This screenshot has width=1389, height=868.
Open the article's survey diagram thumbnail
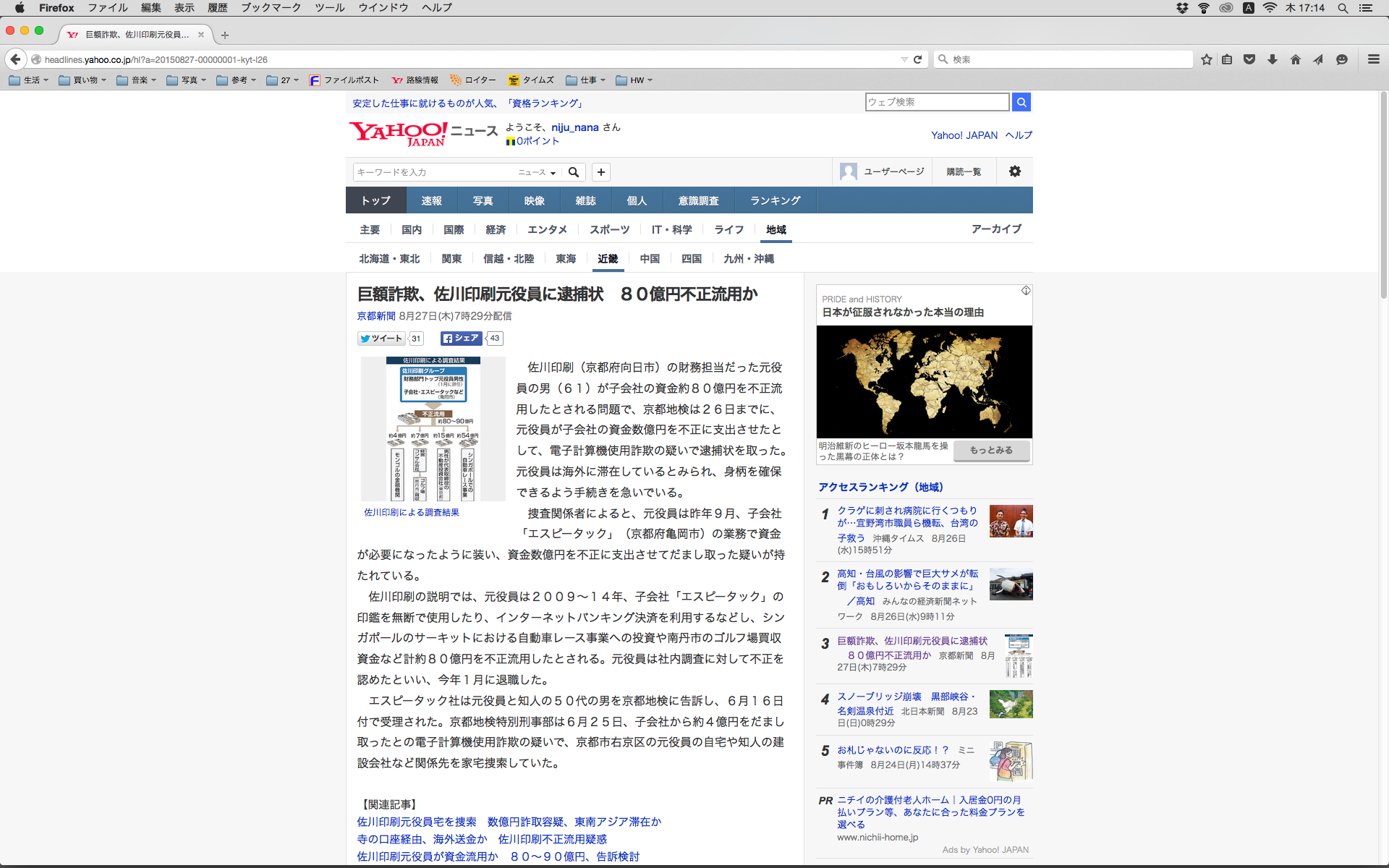pos(433,428)
